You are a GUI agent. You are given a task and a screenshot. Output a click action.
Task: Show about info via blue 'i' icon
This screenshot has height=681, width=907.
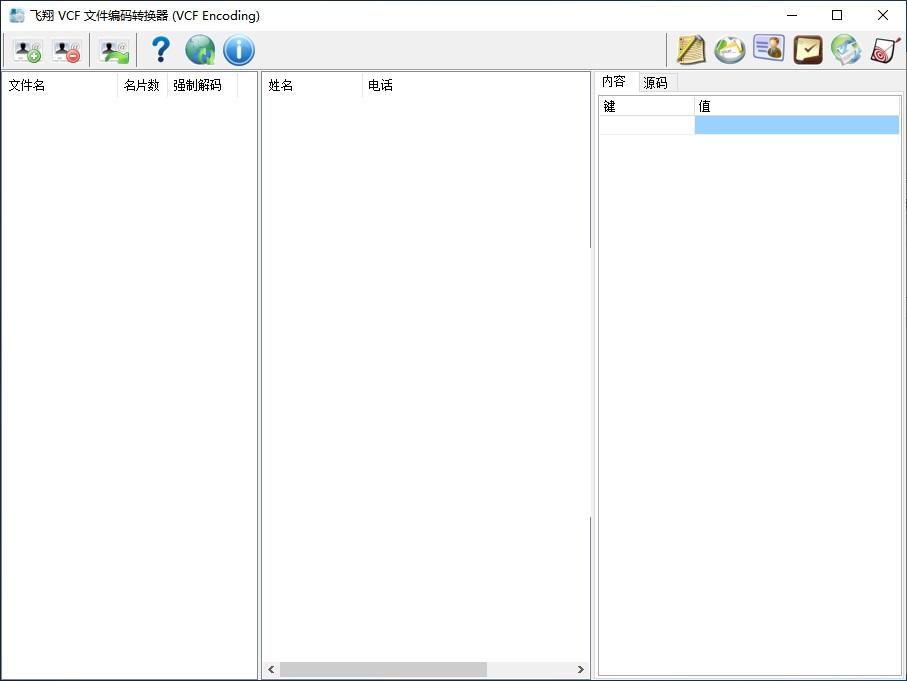pyautogui.click(x=238, y=50)
